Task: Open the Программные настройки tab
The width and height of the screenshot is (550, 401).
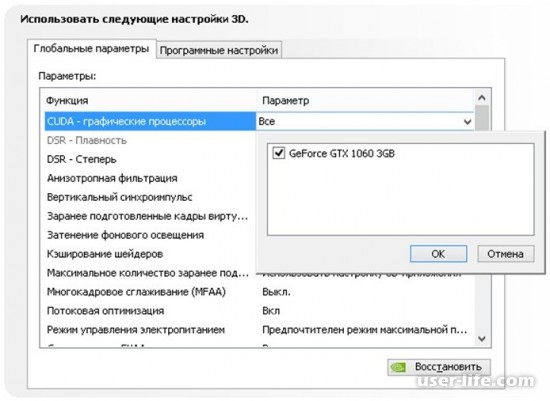Action: [x=219, y=50]
